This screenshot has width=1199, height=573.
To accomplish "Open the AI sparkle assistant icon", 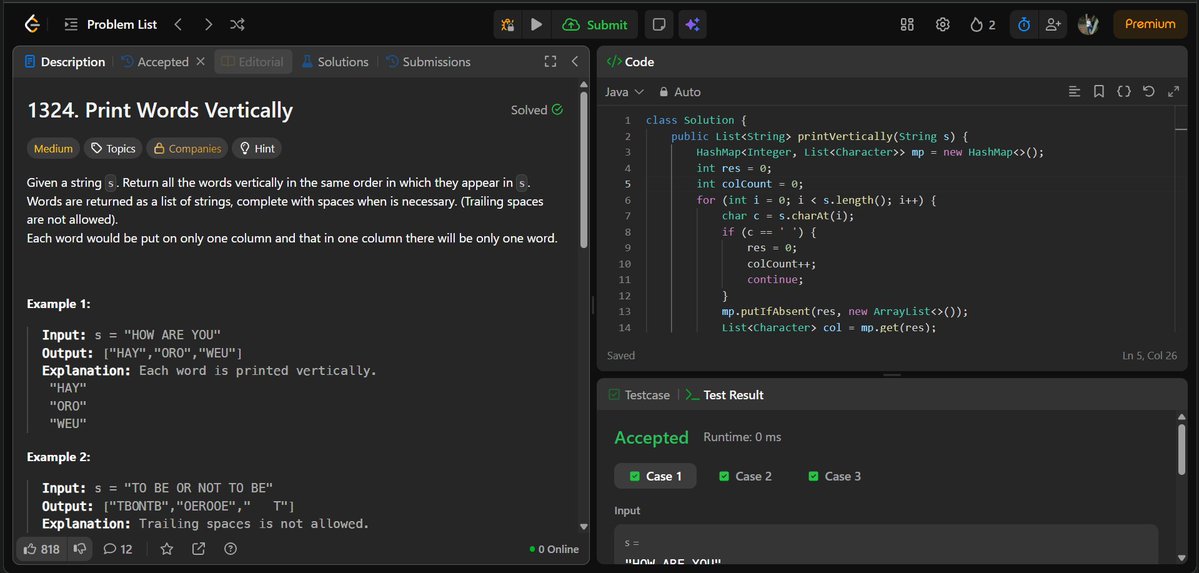I will coord(692,24).
